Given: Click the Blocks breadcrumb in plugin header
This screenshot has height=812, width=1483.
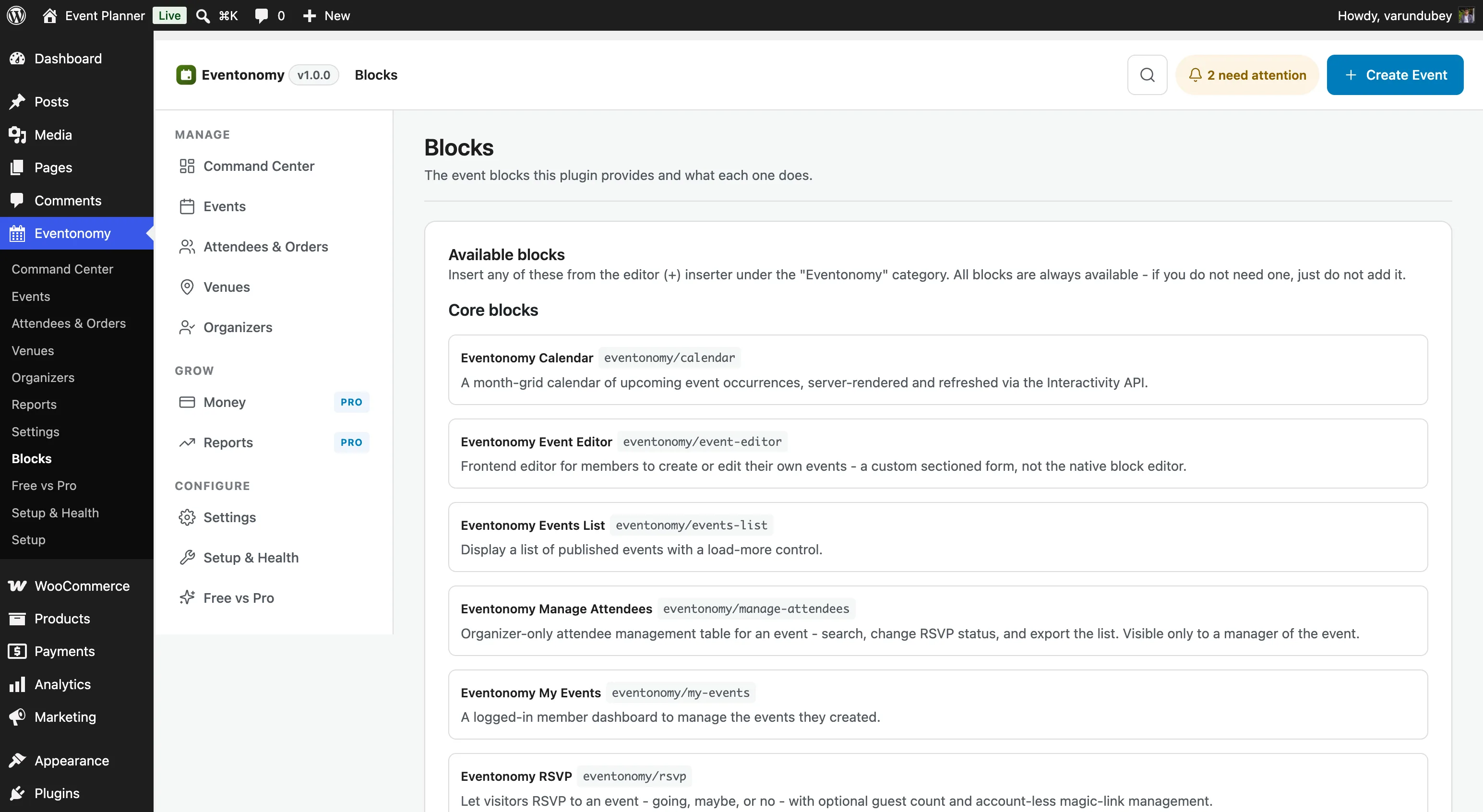Looking at the screenshot, I should click(x=376, y=75).
